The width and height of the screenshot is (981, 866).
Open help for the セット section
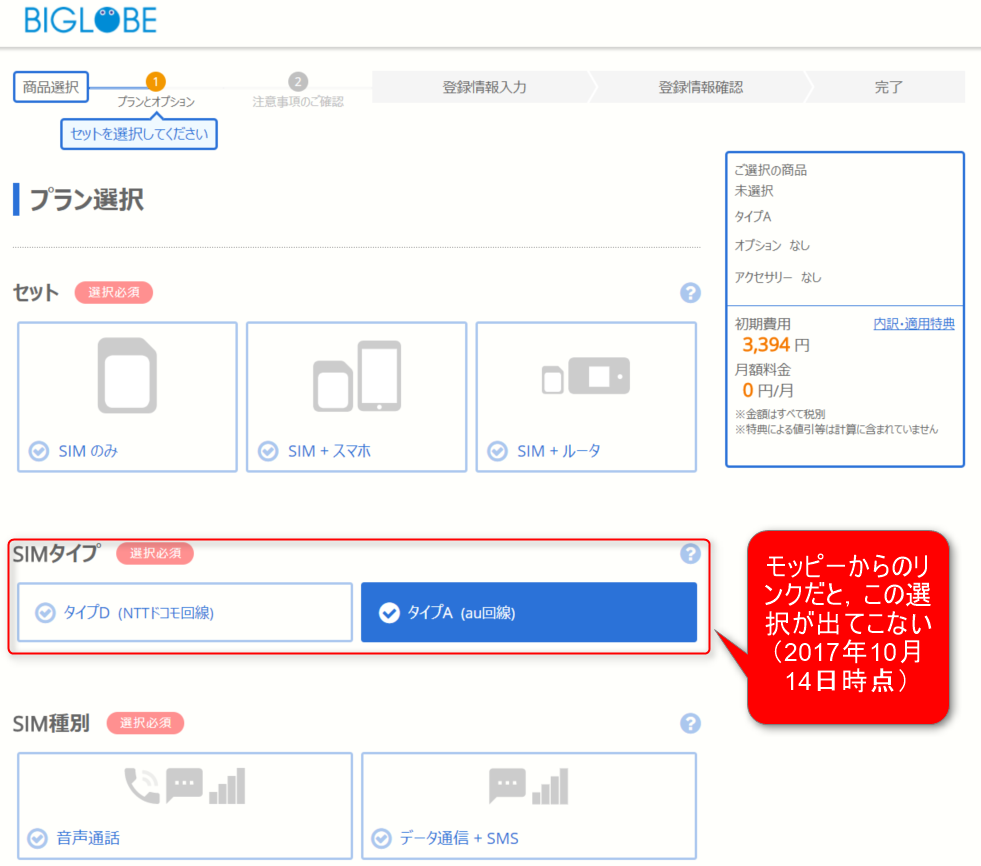point(690,293)
